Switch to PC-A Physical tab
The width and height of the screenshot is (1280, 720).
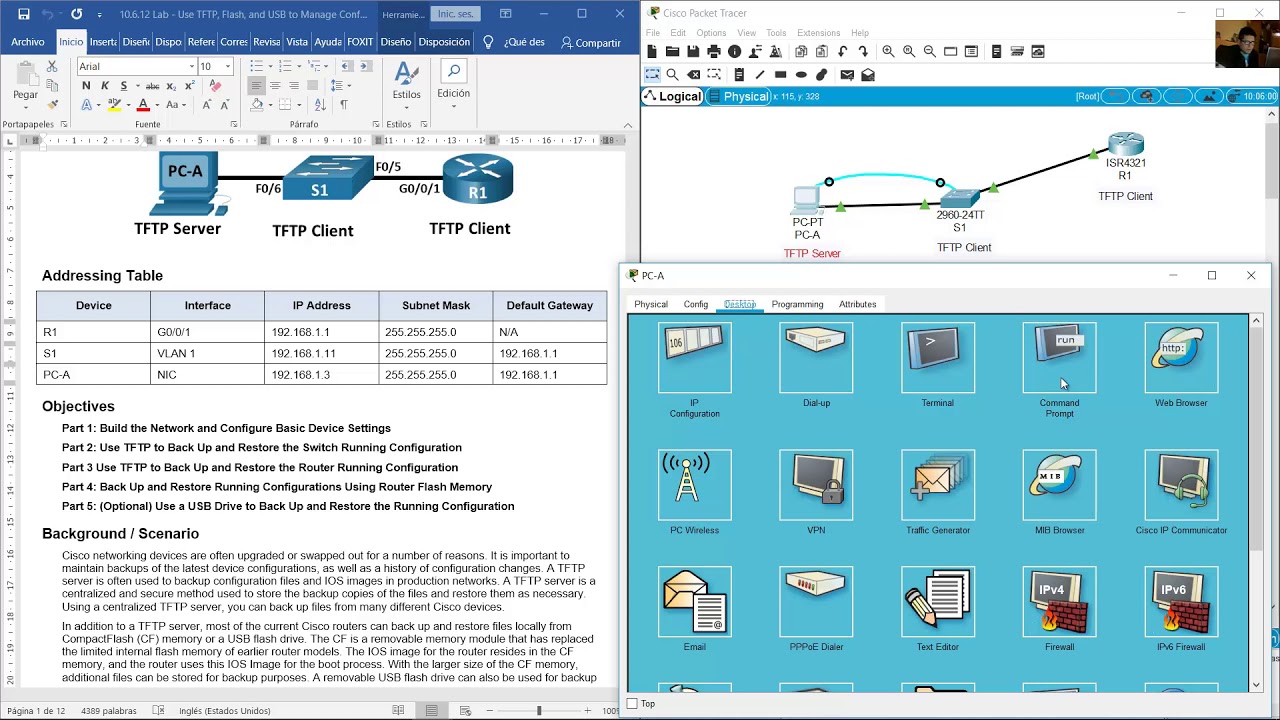651,304
